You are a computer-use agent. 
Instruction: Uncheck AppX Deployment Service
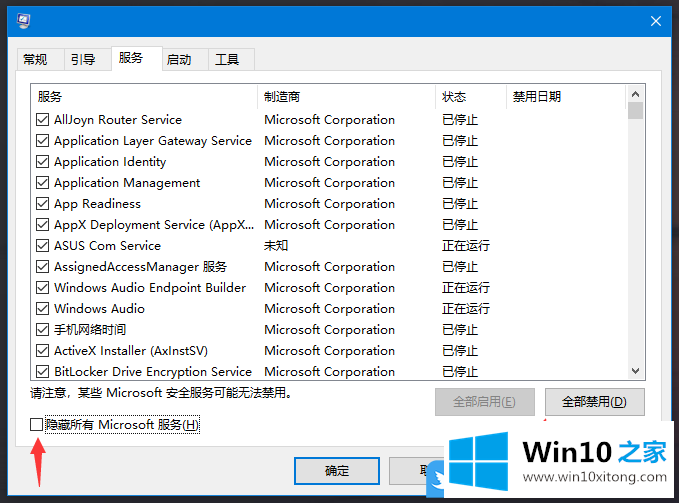(x=42, y=225)
